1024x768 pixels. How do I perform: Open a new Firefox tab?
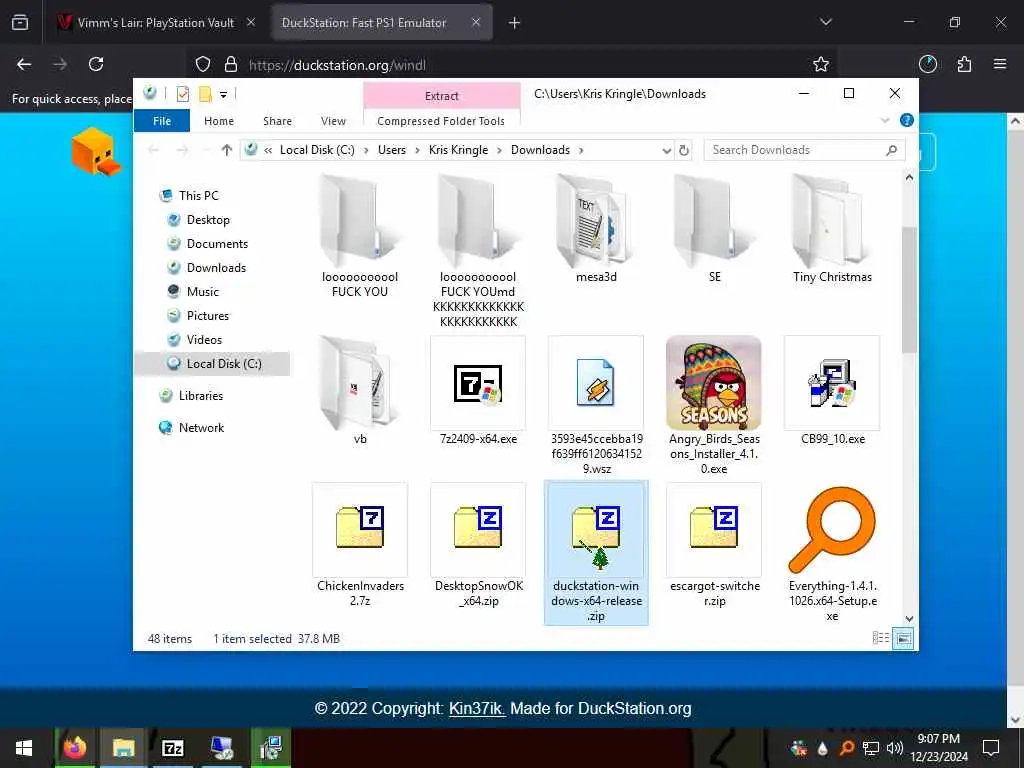pos(514,23)
